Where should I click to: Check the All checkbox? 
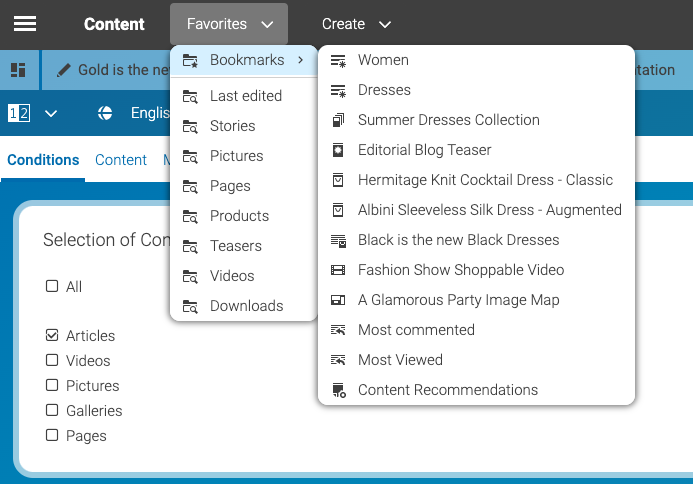pos(52,286)
